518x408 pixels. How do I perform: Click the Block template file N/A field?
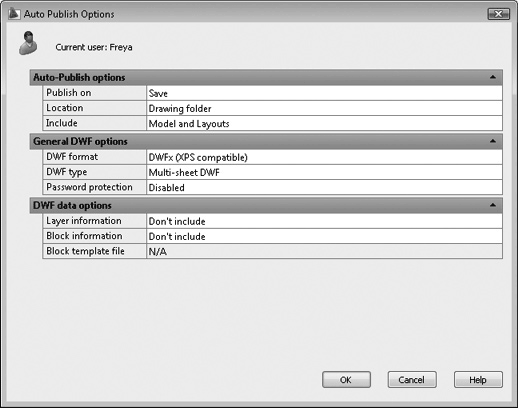(x=324, y=251)
